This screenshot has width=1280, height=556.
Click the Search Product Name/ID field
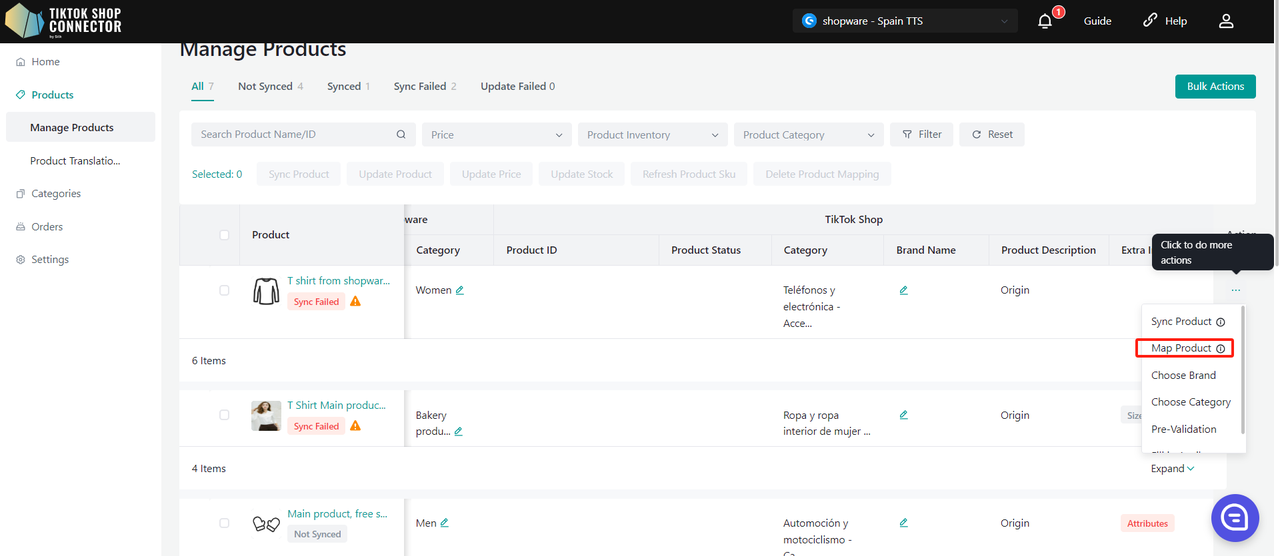tap(290, 135)
